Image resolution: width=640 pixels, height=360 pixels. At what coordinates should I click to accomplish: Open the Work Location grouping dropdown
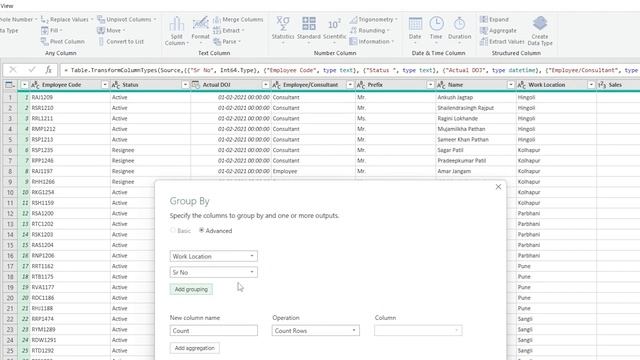tap(213, 256)
